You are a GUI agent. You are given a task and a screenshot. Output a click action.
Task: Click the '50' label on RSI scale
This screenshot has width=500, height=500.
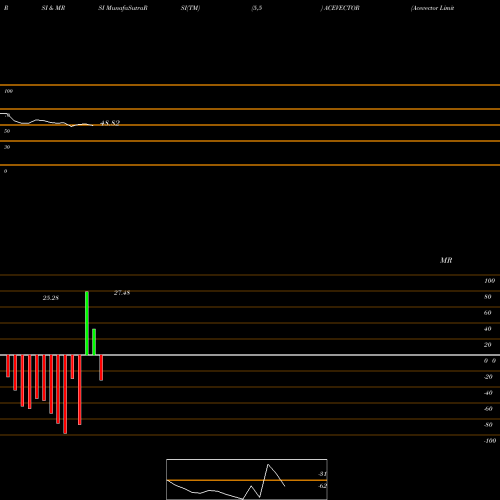[7, 131]
